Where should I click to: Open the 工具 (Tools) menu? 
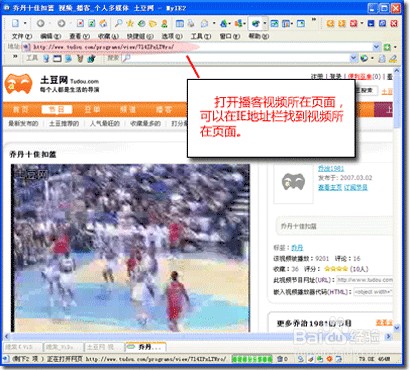(x=201, y=36)
